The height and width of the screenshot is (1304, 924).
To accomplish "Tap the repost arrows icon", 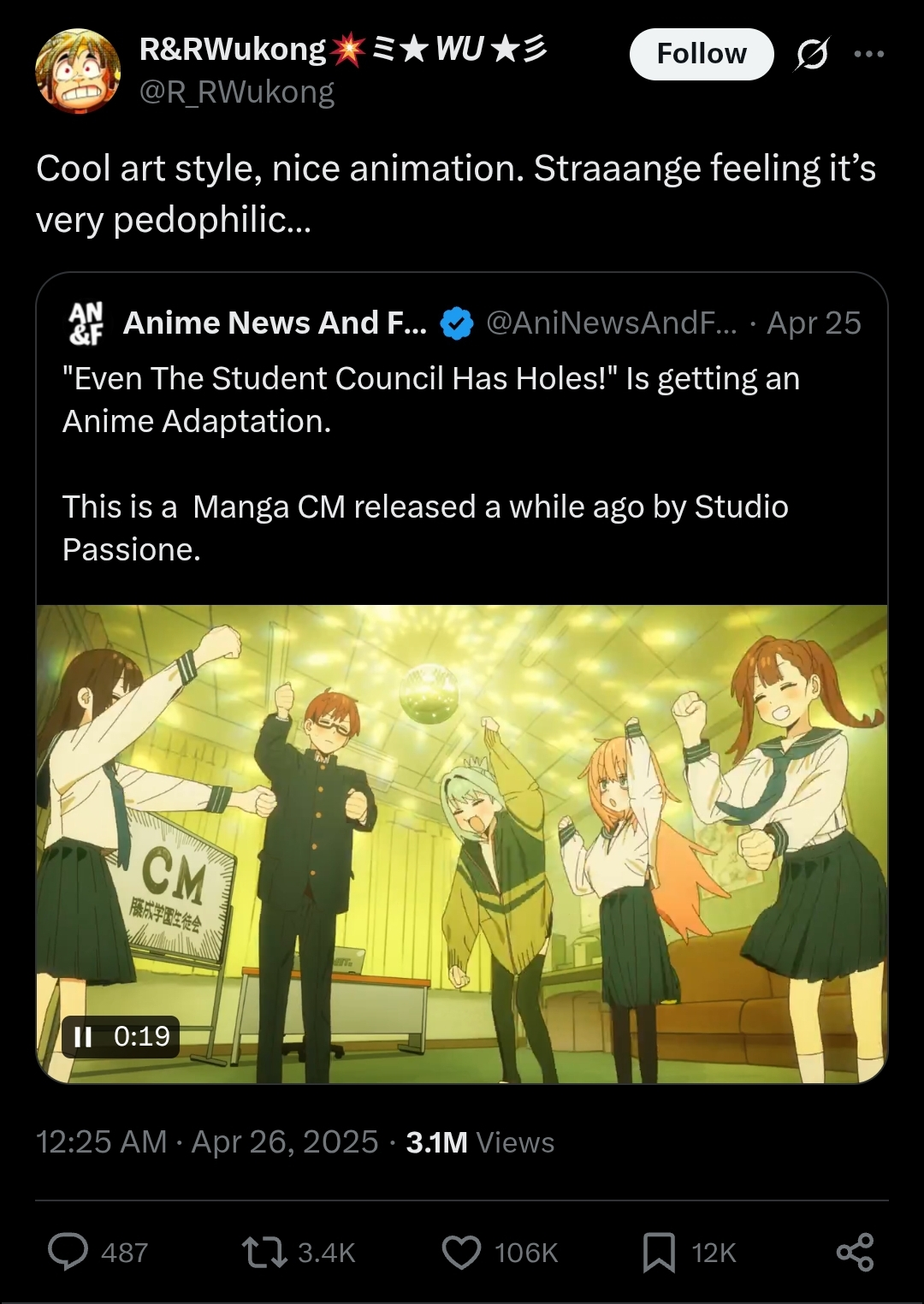I will point(264,1253).
